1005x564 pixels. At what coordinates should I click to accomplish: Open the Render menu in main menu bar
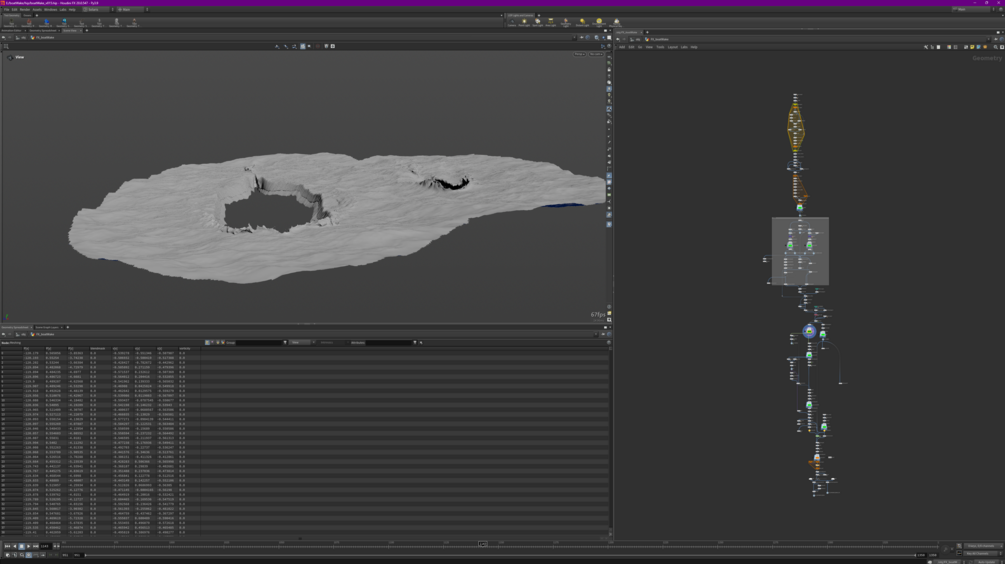click(25, 10)
